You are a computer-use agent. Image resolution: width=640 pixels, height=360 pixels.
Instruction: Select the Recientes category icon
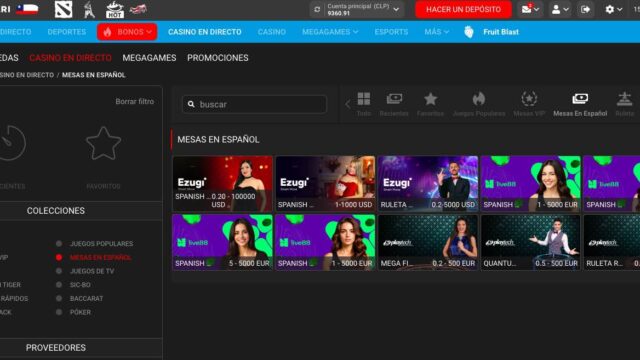[x=394, y=104]
